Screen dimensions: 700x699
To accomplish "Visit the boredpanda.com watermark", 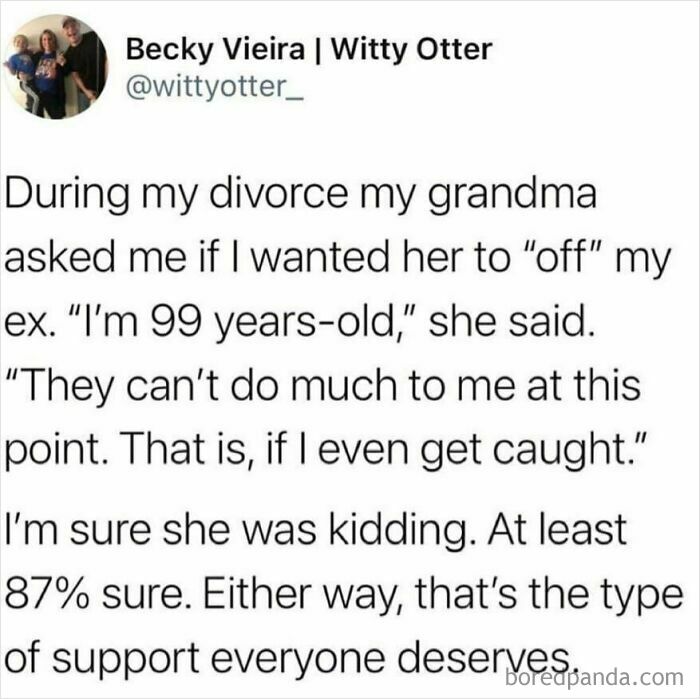I will point(594,678).
